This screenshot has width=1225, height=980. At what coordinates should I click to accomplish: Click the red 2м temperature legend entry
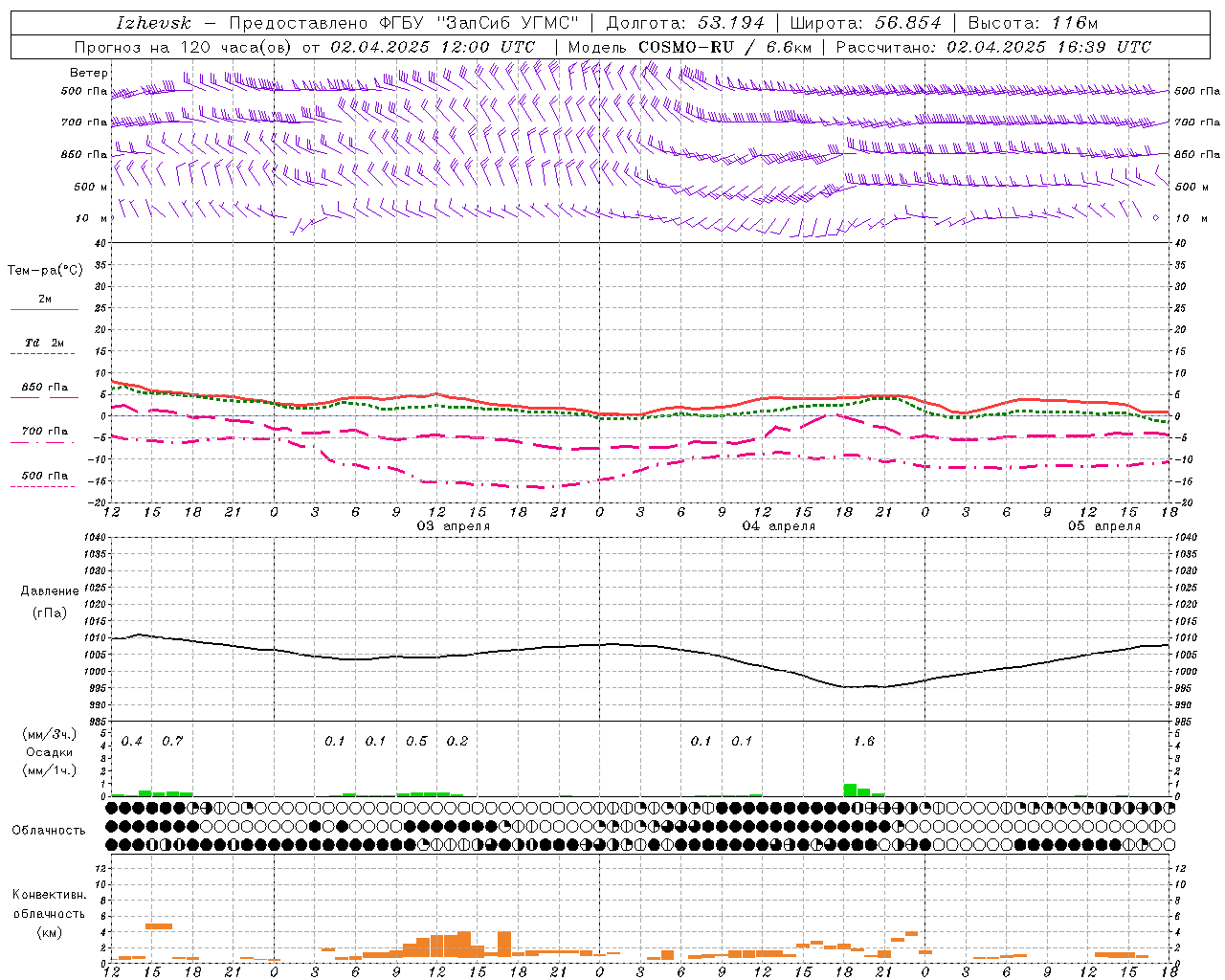click(x=44, y=302)
